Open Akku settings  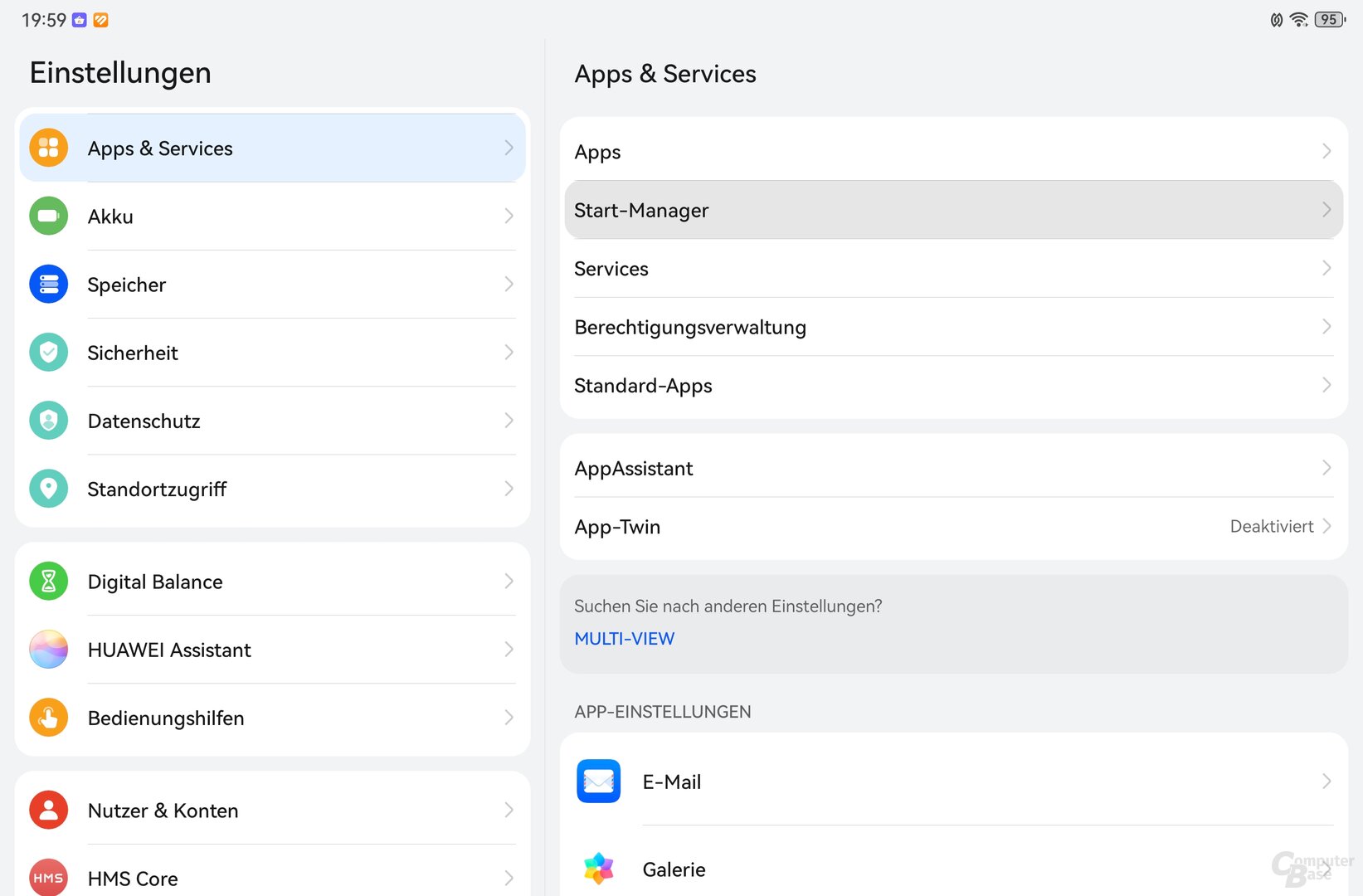point(272,216)
